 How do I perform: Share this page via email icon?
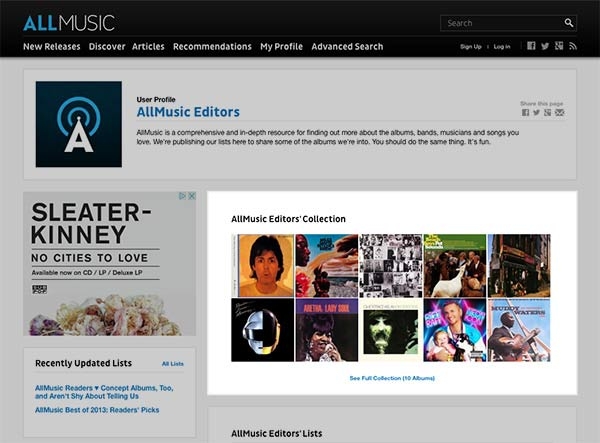pos(559,112)
